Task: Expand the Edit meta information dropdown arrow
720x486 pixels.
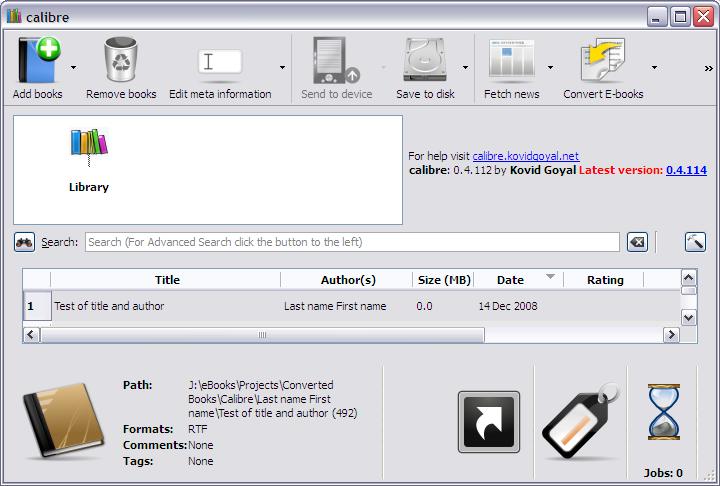Action: tap(282, 68)
